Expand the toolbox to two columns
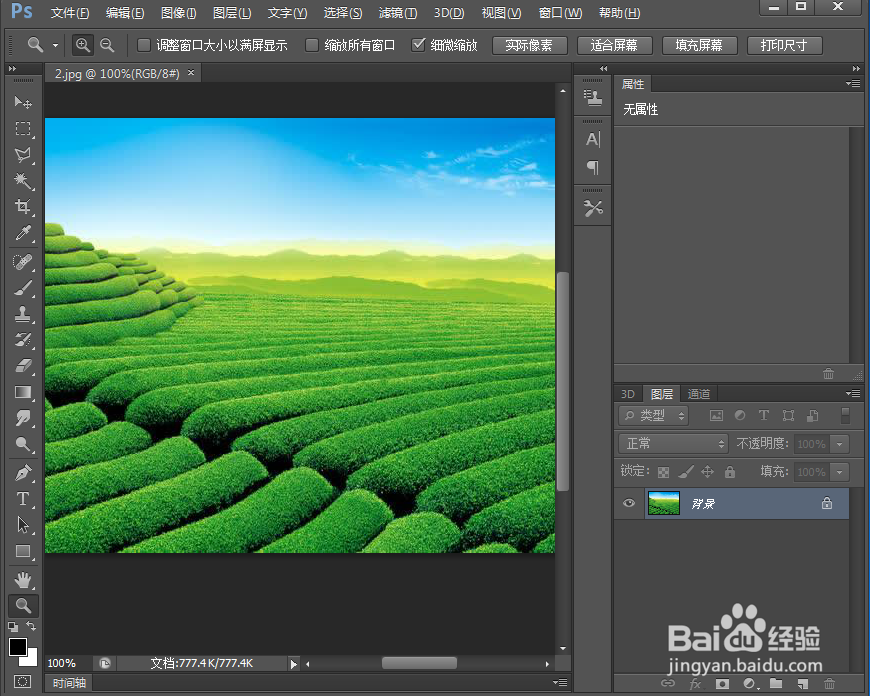 pos(12,68)
